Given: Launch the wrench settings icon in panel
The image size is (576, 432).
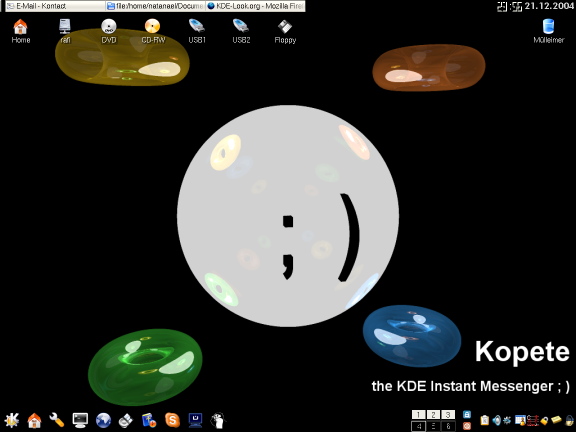Looking at the screenshot, I should tap(57, 420).
